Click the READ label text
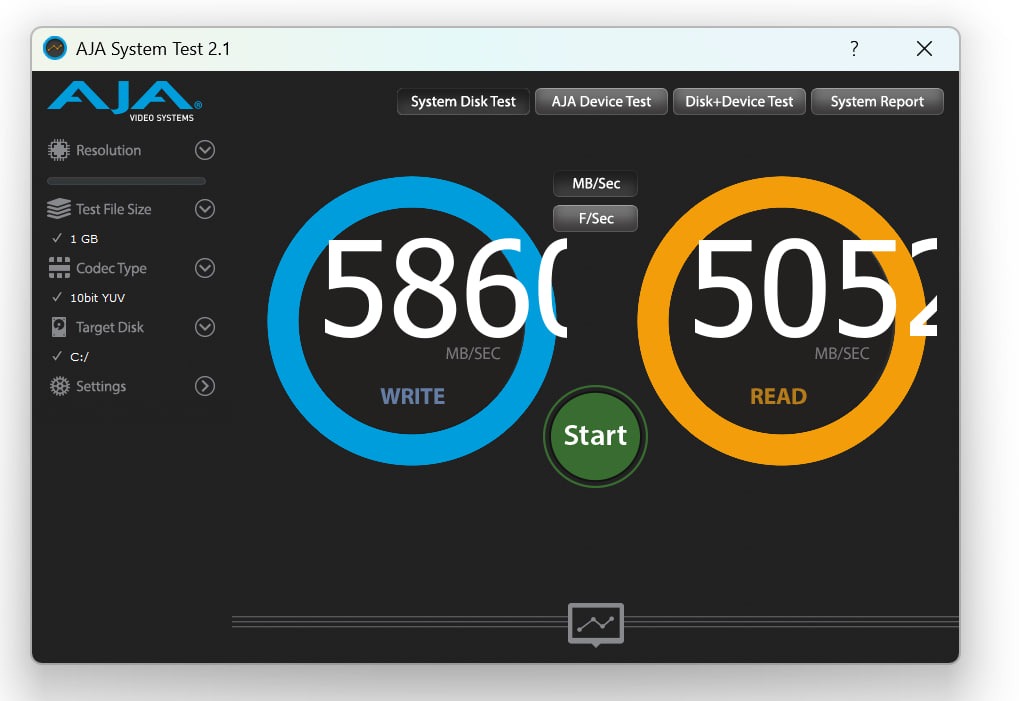The width and height of the screenshot is (1019, 701). coord(779,396)
